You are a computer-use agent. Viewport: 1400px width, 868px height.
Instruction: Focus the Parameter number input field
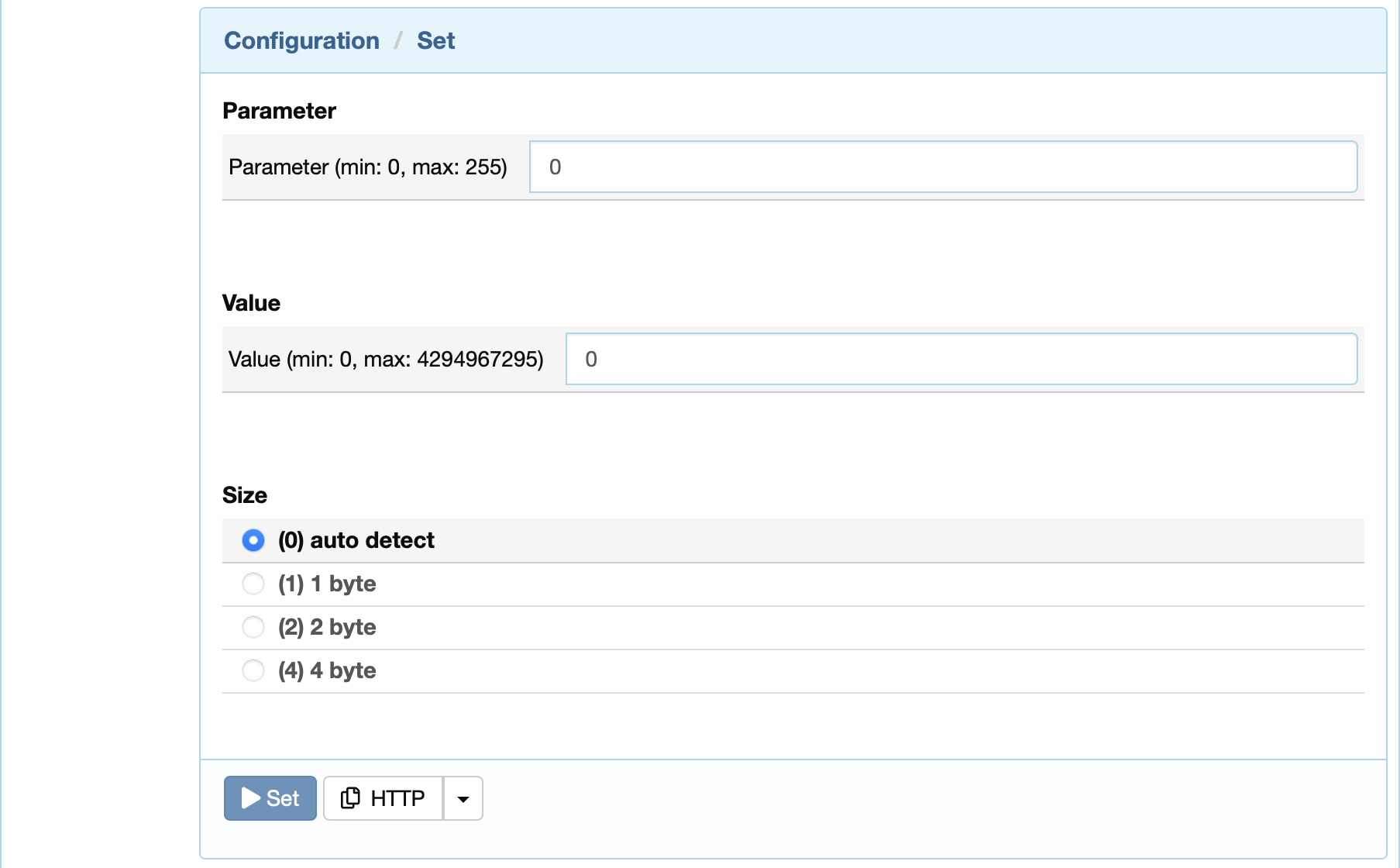click(943, 167)
